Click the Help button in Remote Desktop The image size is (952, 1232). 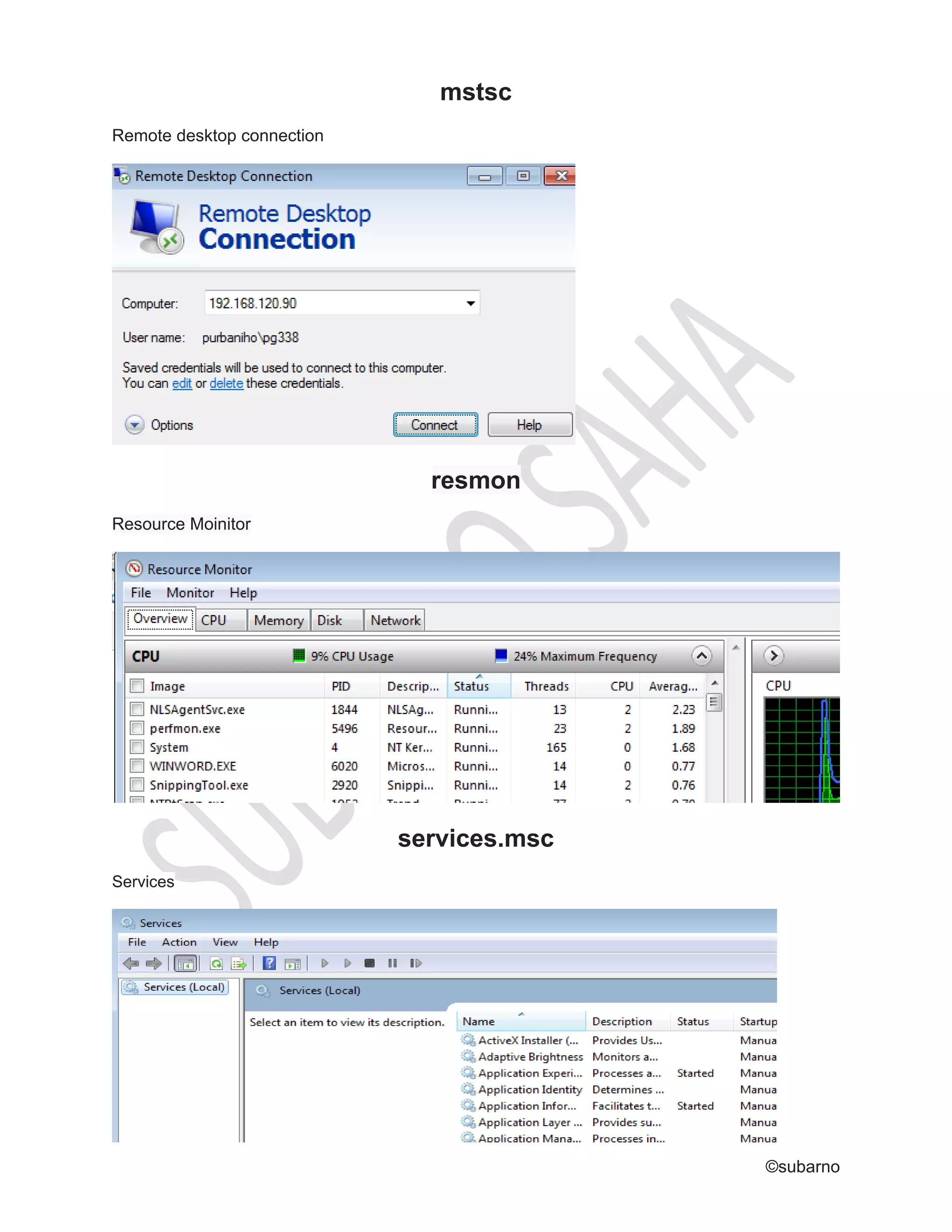point(529,425)
